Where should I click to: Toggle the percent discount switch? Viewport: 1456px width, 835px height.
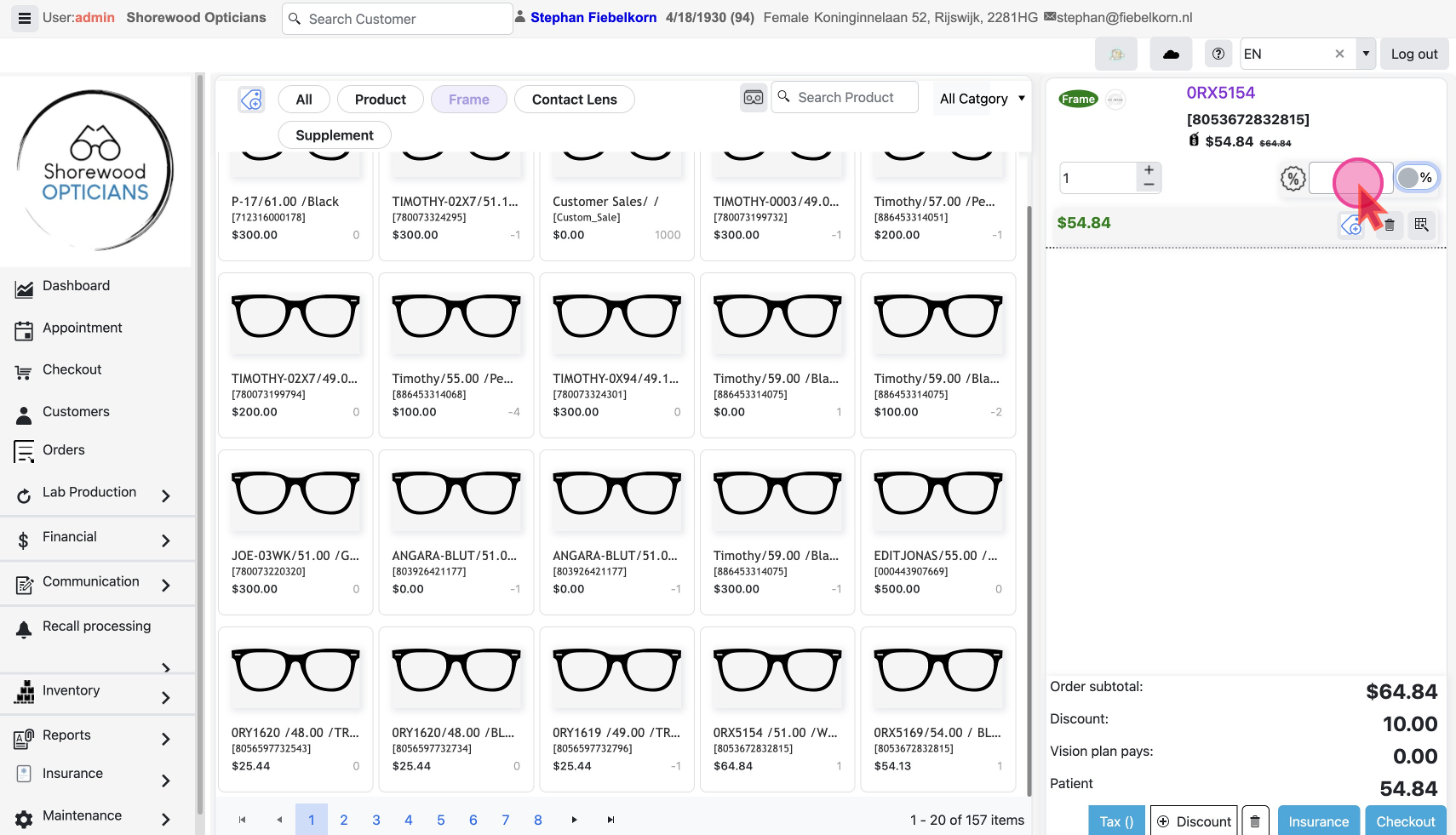click(1416, 178)
